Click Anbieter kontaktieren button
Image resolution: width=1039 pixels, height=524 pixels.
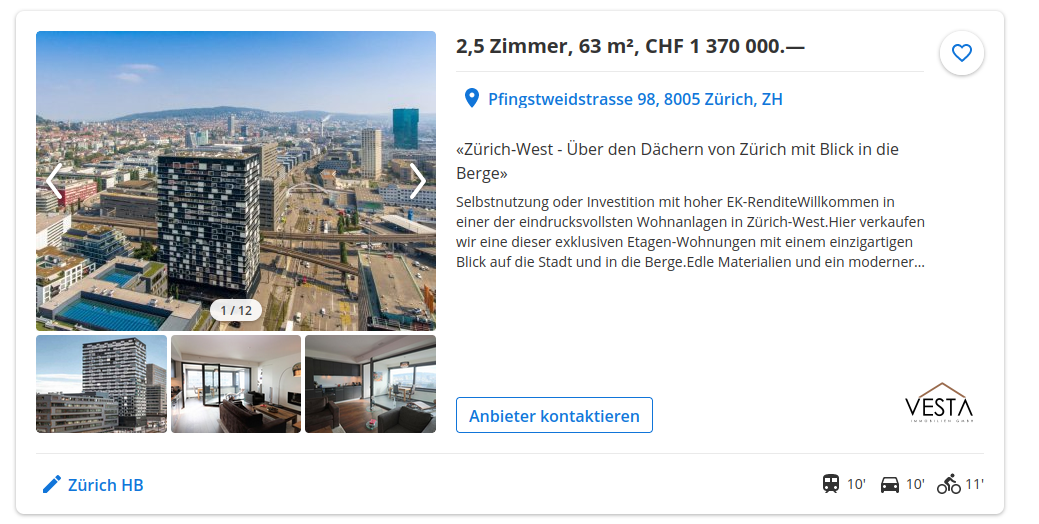click(x=554, y=415)
